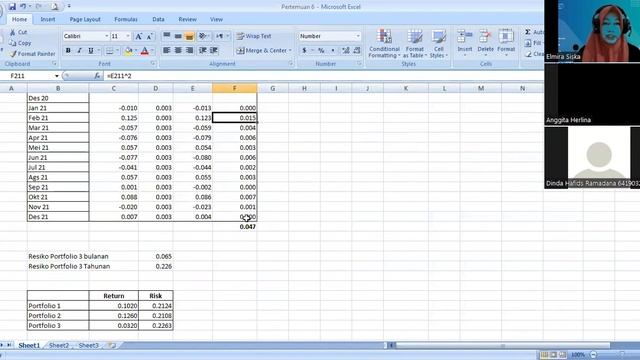Increase the cell indent
Image resolution: width=640 pixels, height=360 pixels.
[213, 50]
